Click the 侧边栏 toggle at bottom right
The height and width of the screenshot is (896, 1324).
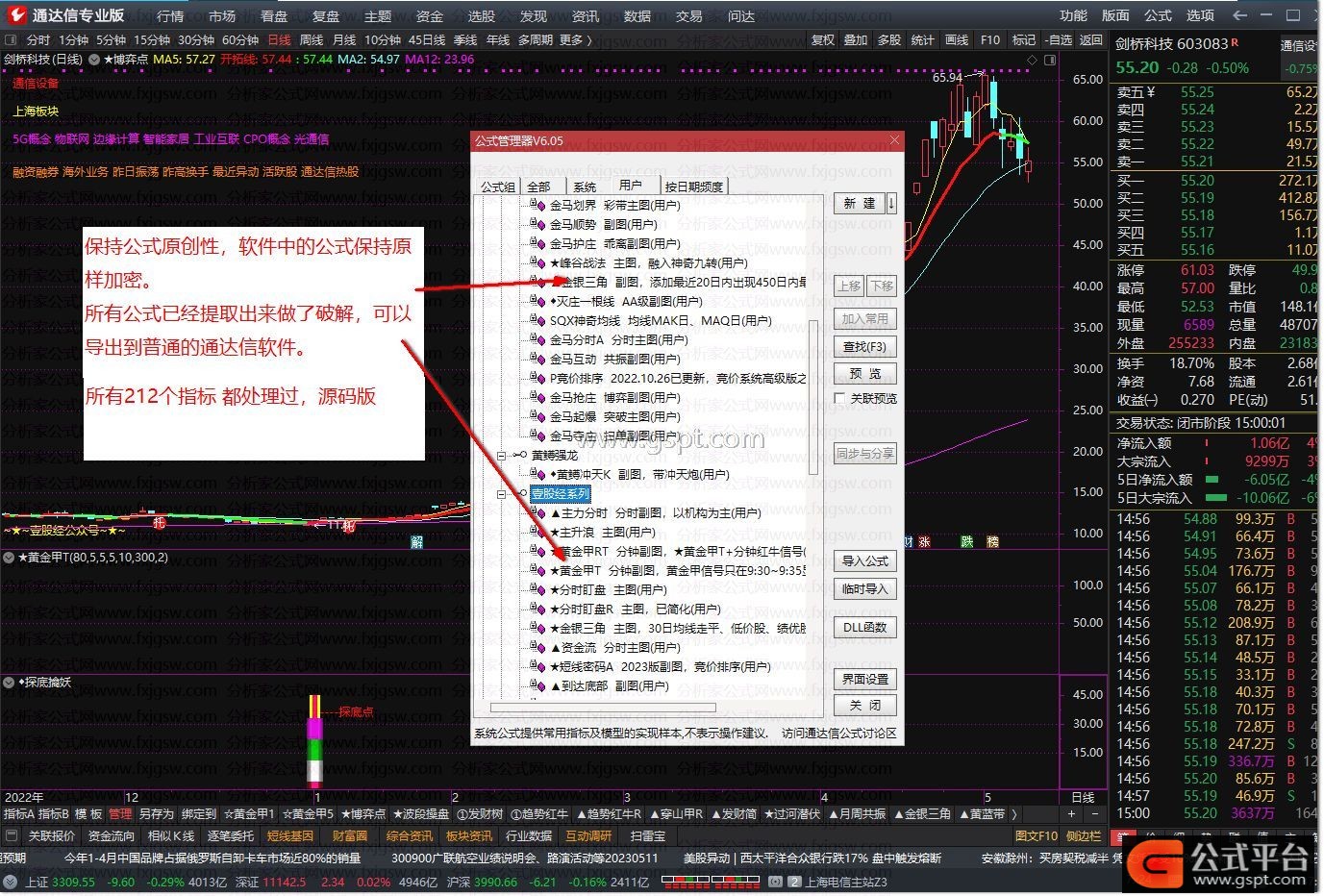pyautogui.click(x=1085, y=835)
